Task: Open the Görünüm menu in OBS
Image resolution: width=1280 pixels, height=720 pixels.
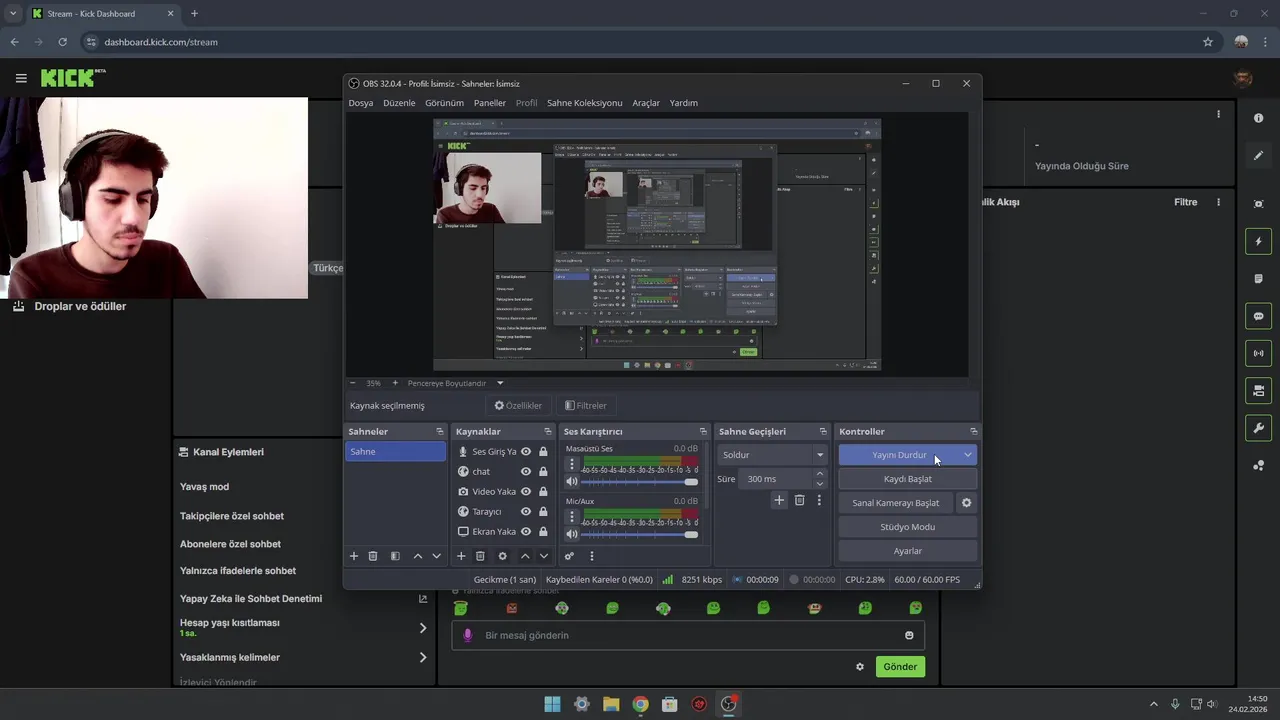Action: click(x=444, y=103)
